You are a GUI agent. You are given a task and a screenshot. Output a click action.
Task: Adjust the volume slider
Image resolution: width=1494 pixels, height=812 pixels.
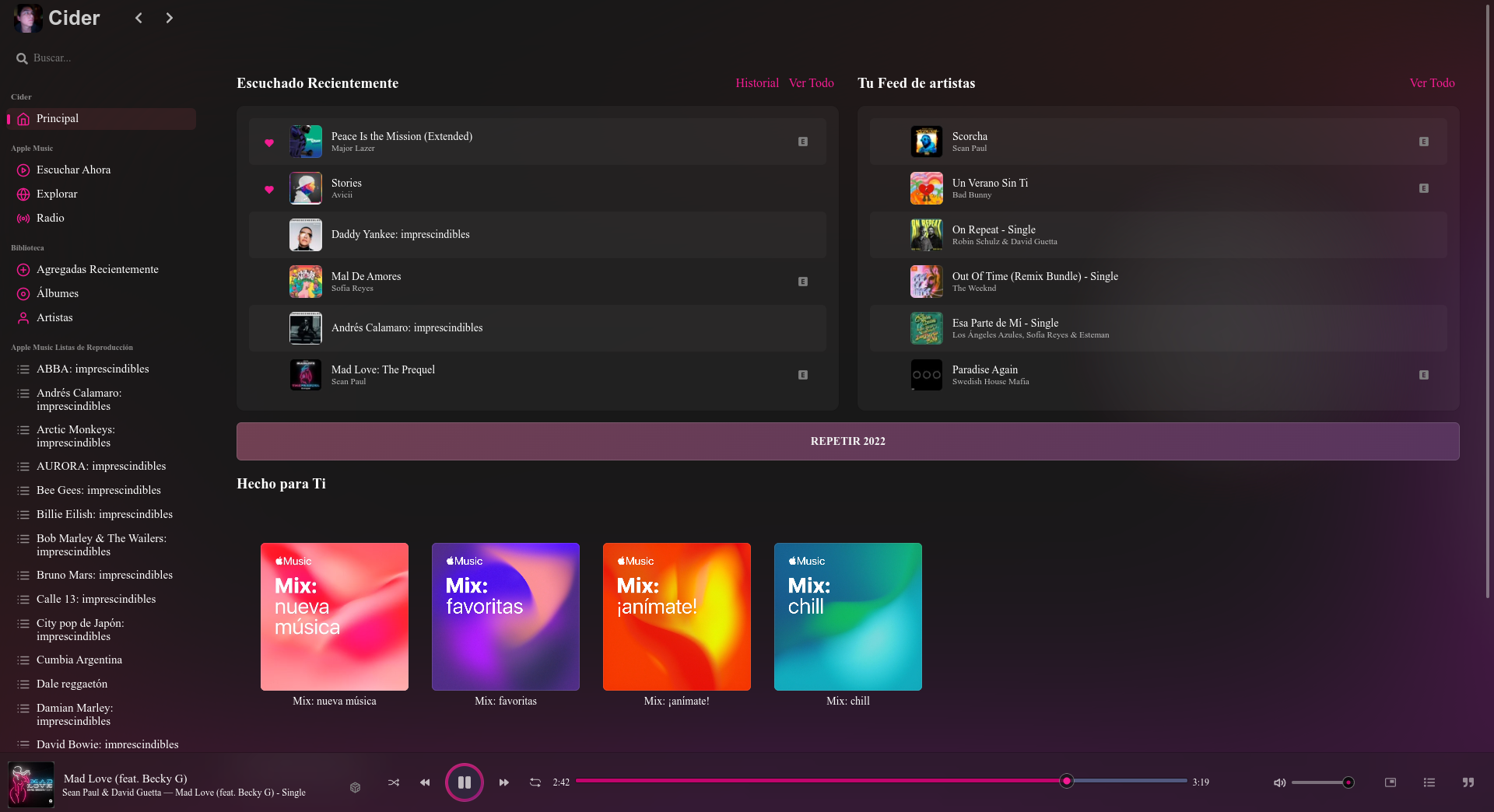pyautogui.click(x=1322, y=782)
